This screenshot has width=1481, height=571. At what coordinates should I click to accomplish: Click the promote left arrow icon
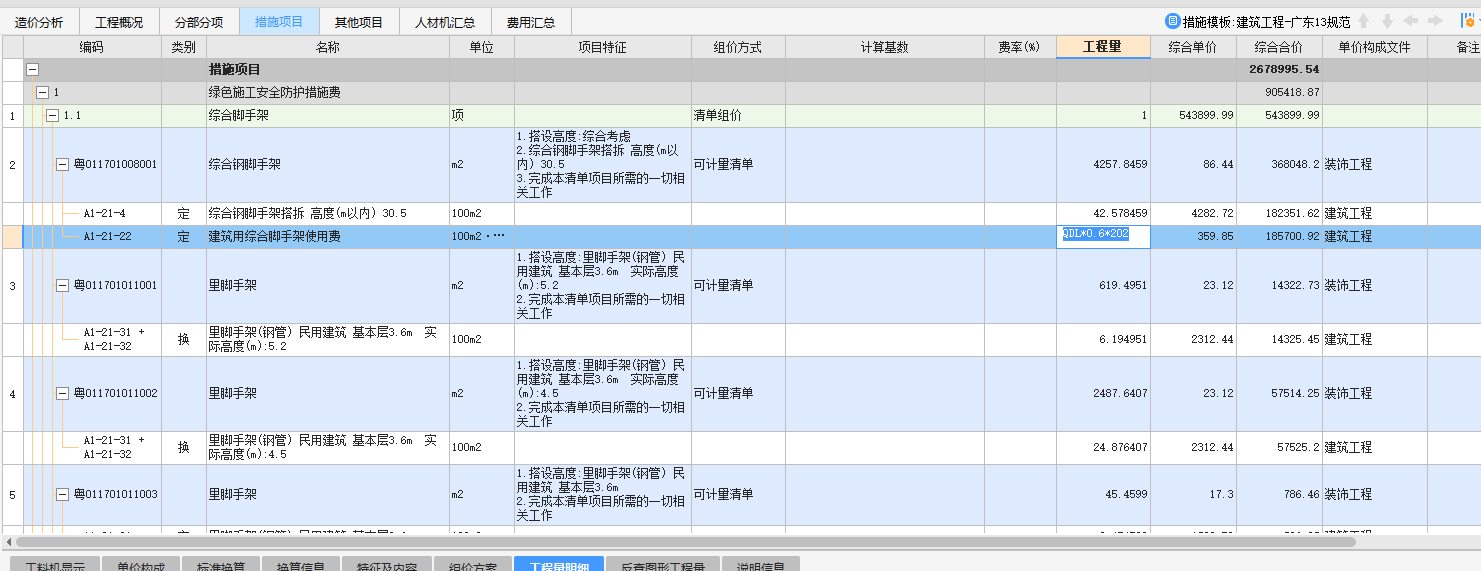coord(1411,21)
